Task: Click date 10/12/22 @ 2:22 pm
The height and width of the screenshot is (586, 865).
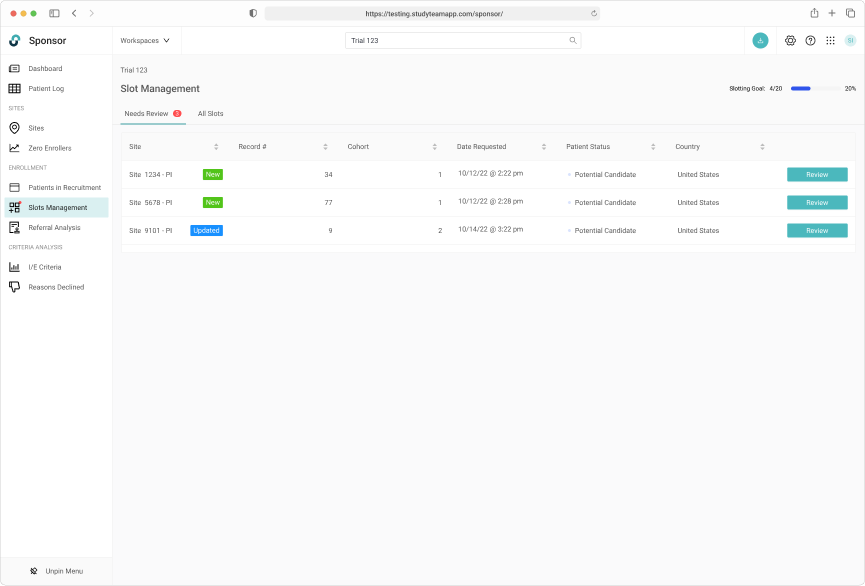Action: [x=490, y=173]
